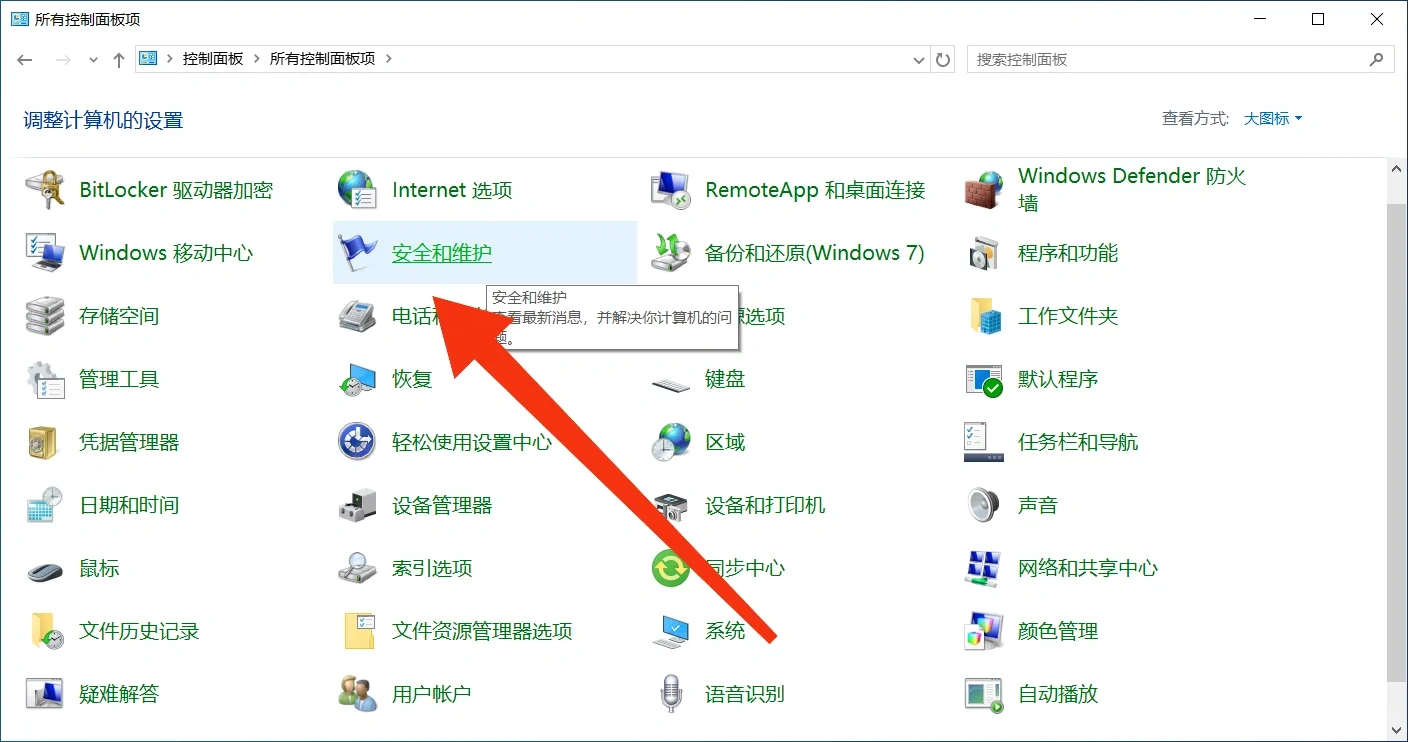The image size is (1408, 742).
Task: Expand the chevron after 所有控制面板项 breadcrumb
Action: (389, 59)
